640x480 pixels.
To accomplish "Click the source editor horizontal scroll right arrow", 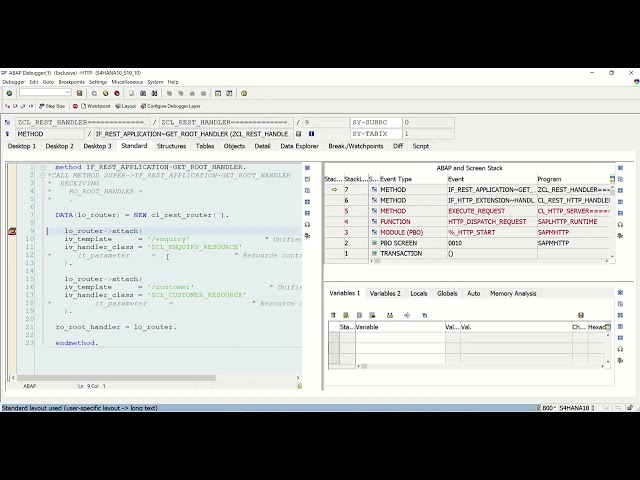I will pyautogui.click(x=298, y=378).
